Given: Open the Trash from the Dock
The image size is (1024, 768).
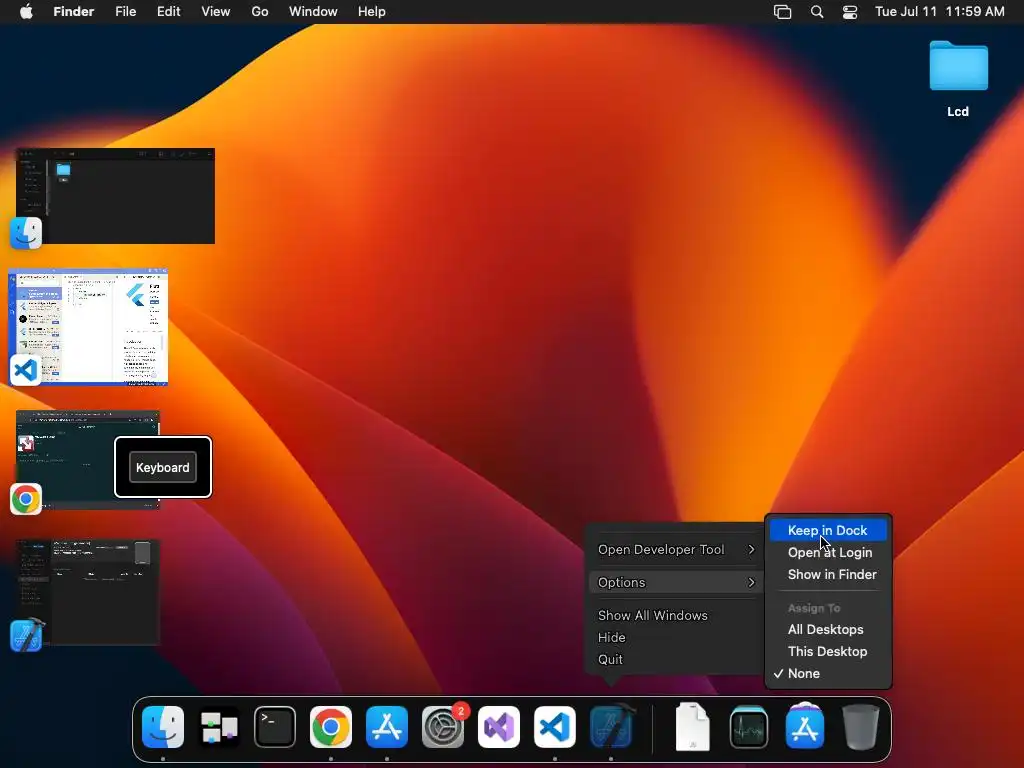Looking at the screenshot, I should pyautogui.click(x=861, y=727).
